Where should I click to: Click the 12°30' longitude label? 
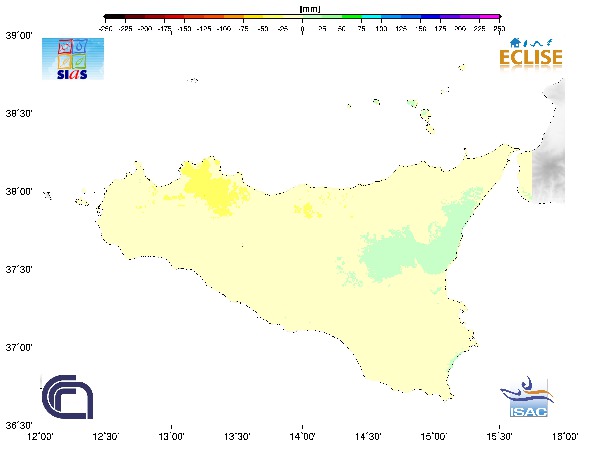106,436
